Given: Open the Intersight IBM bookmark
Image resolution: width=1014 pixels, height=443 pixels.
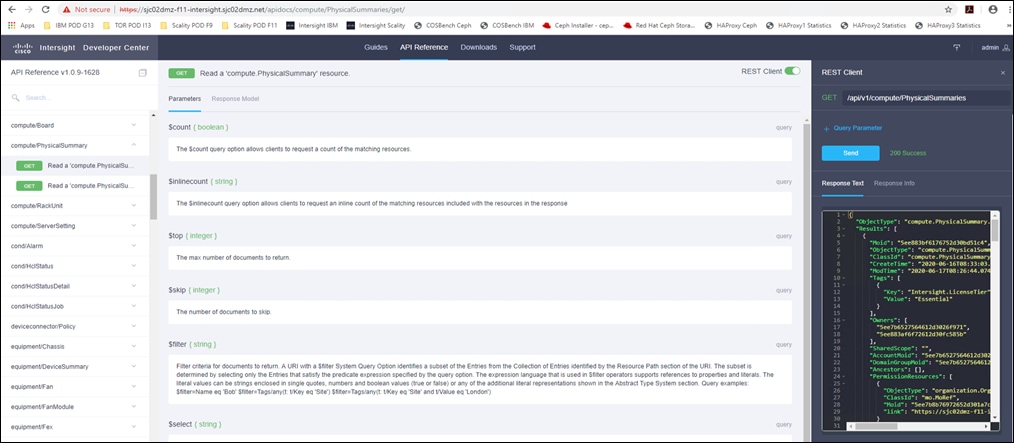Looking at the screenshot, I should 313,26.
